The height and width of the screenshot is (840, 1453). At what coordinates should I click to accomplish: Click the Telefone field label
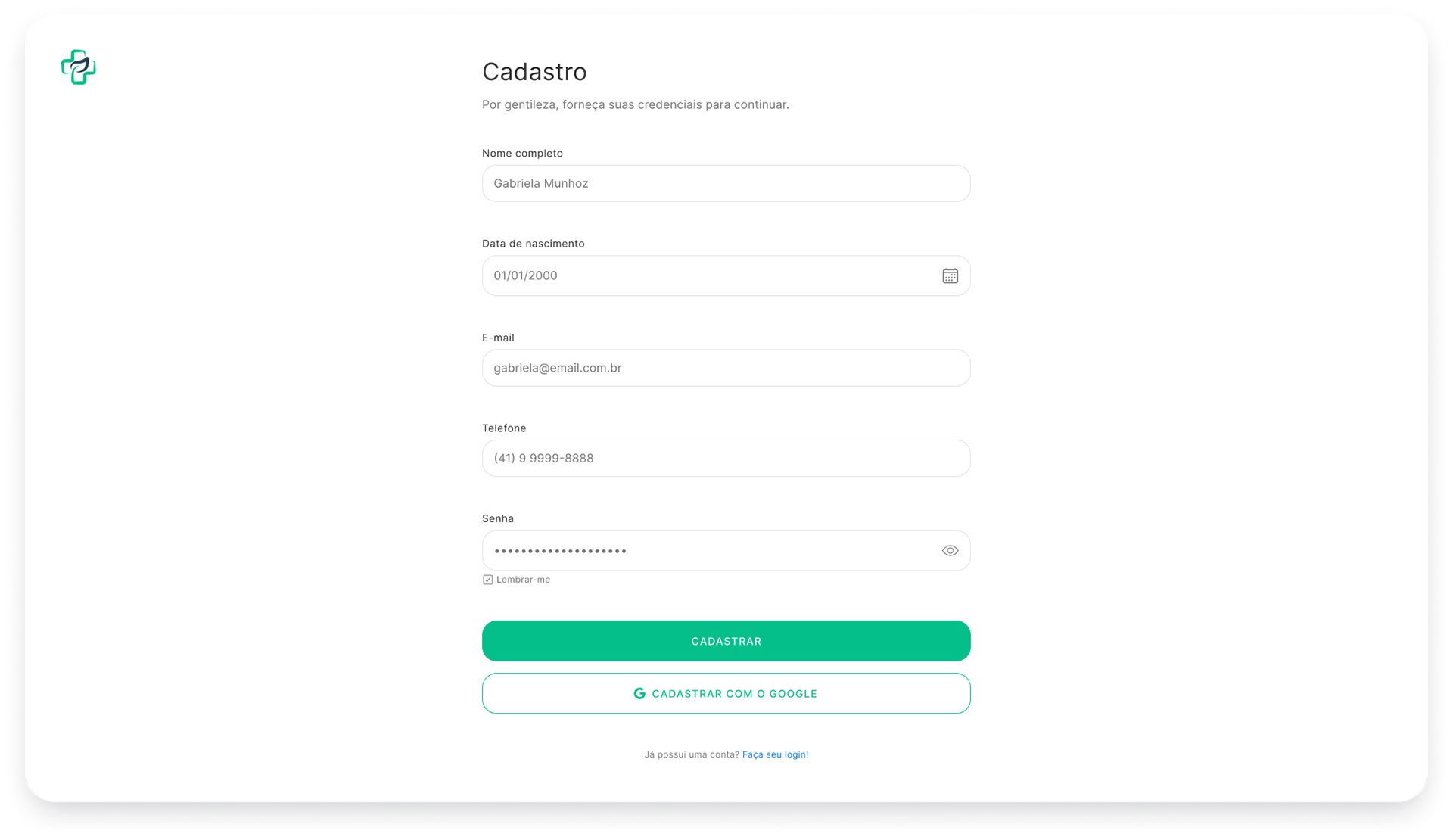(504, 428)
